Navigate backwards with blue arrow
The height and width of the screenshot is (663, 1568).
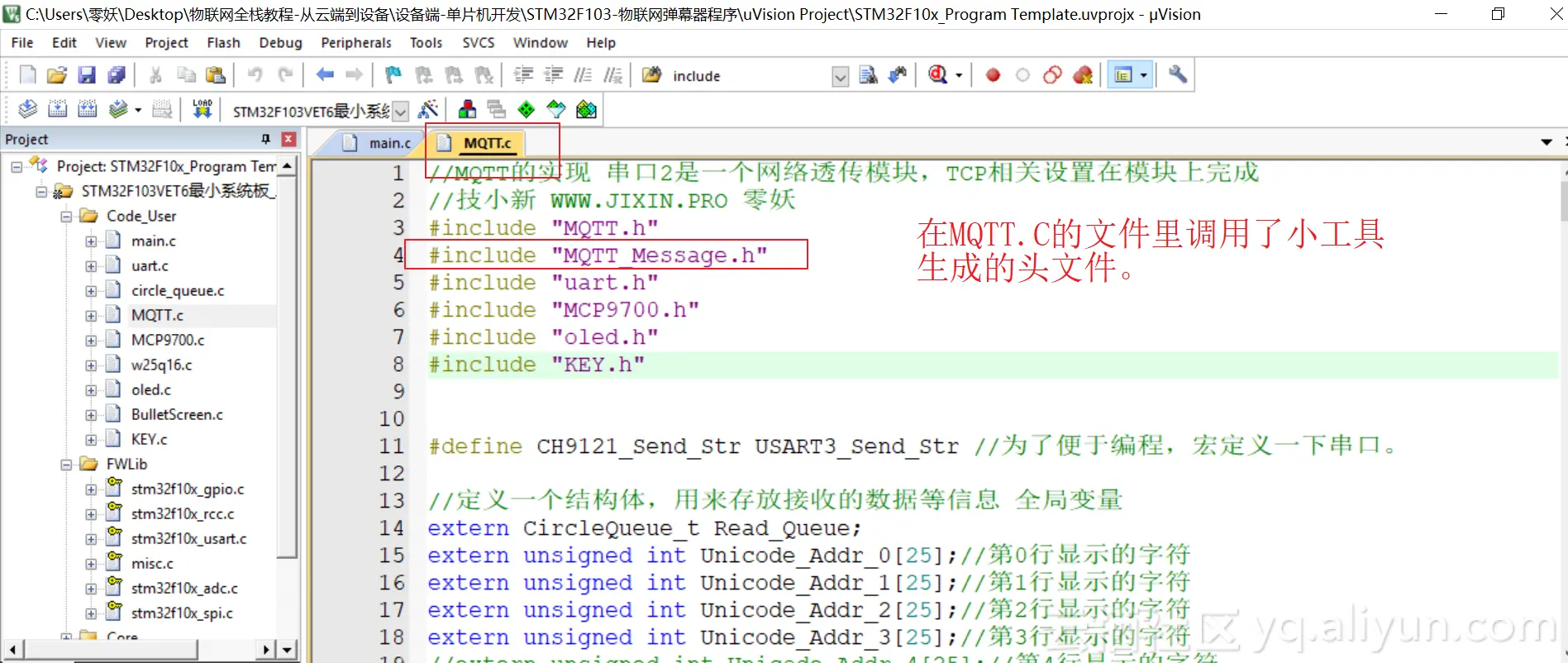[325, 75]
